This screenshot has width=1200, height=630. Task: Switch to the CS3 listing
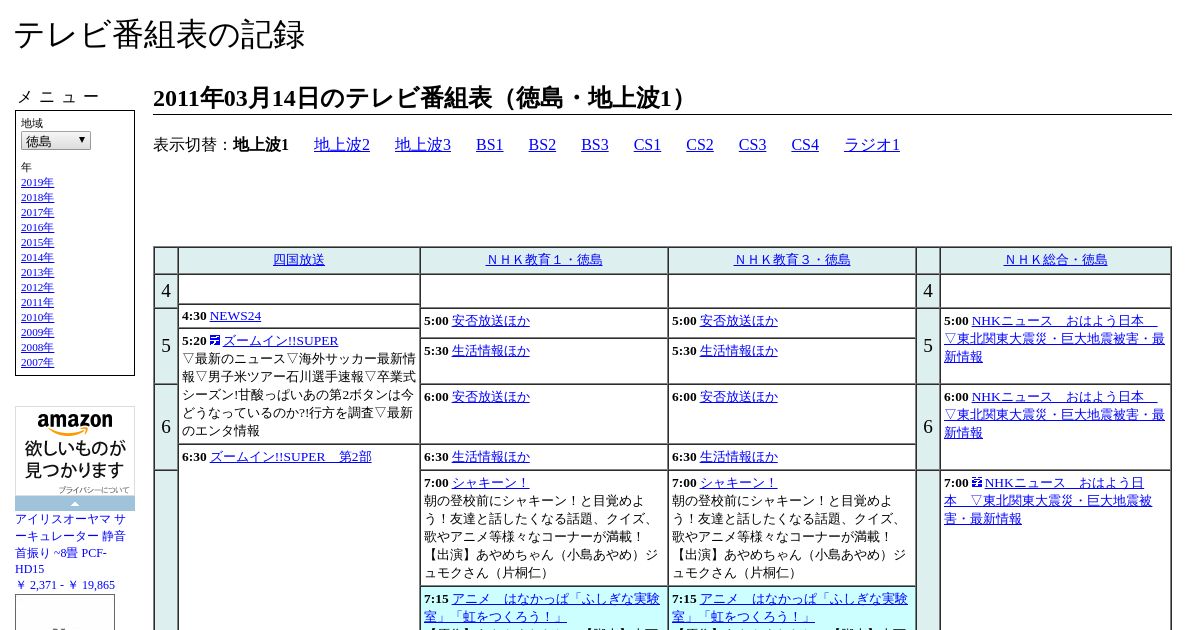coord(752,145)
